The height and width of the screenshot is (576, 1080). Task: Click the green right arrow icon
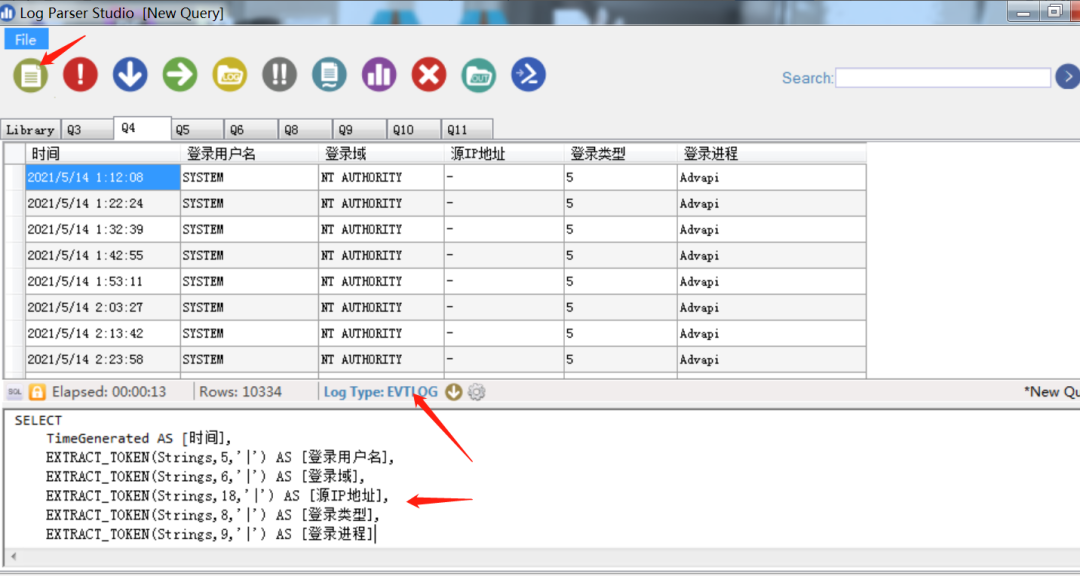(x=180, y=75)
